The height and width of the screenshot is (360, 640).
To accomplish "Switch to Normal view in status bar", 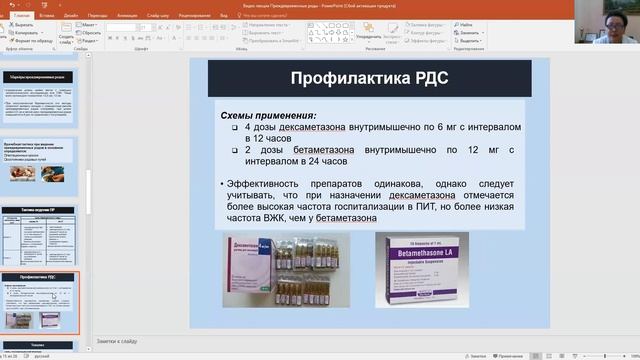I will tap(536, 356).
